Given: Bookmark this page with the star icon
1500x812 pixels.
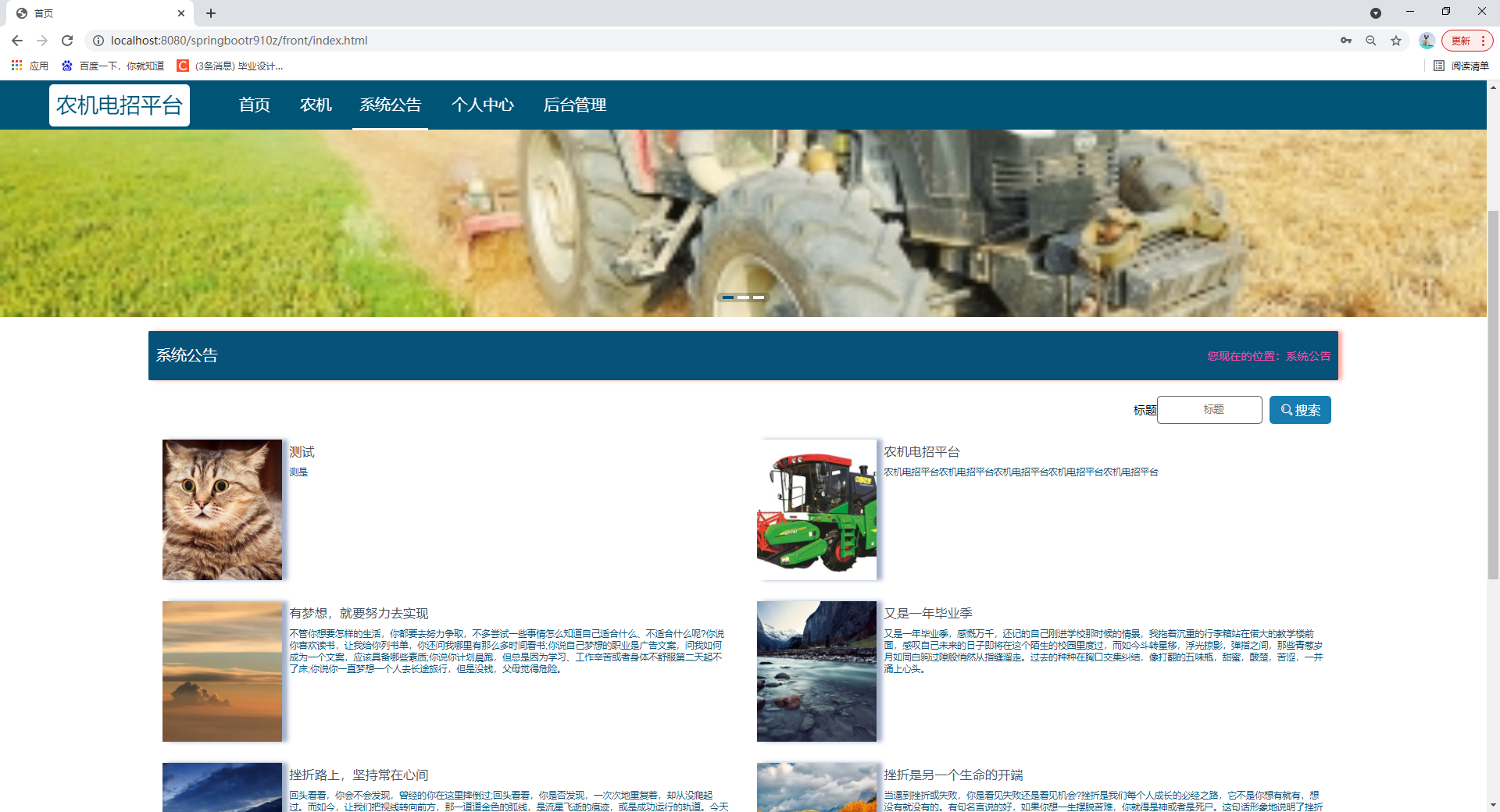Looking at the screenshot, I should (x=1396, y=41).
